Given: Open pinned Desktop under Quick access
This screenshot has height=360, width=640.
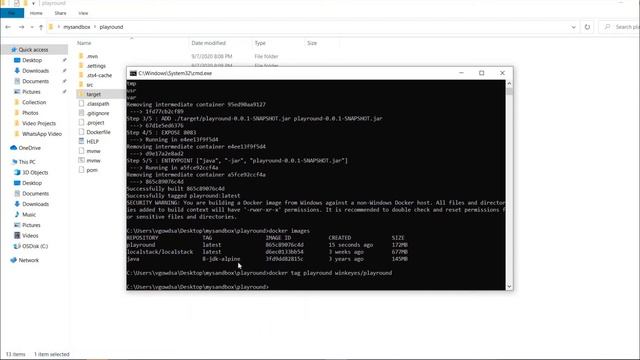Looking at the screenshot, I should [32, 60].
